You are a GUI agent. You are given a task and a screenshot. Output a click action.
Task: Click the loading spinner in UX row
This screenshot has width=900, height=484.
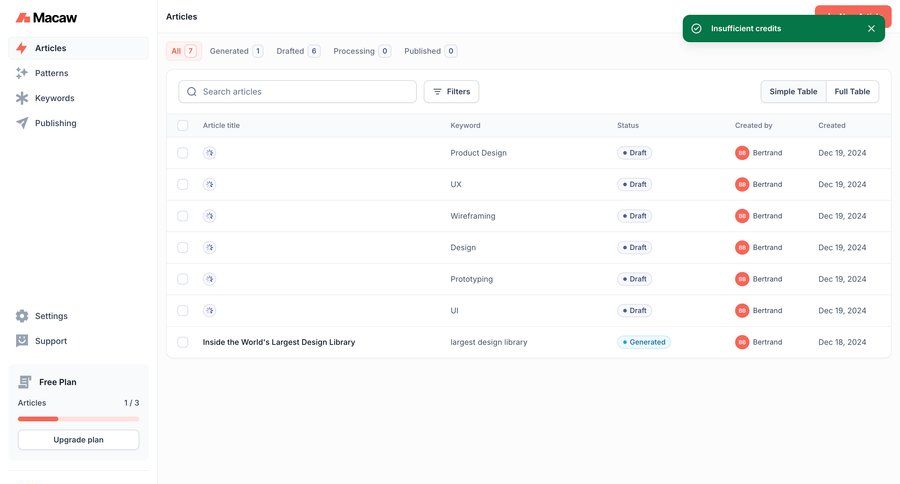(210, 184)
